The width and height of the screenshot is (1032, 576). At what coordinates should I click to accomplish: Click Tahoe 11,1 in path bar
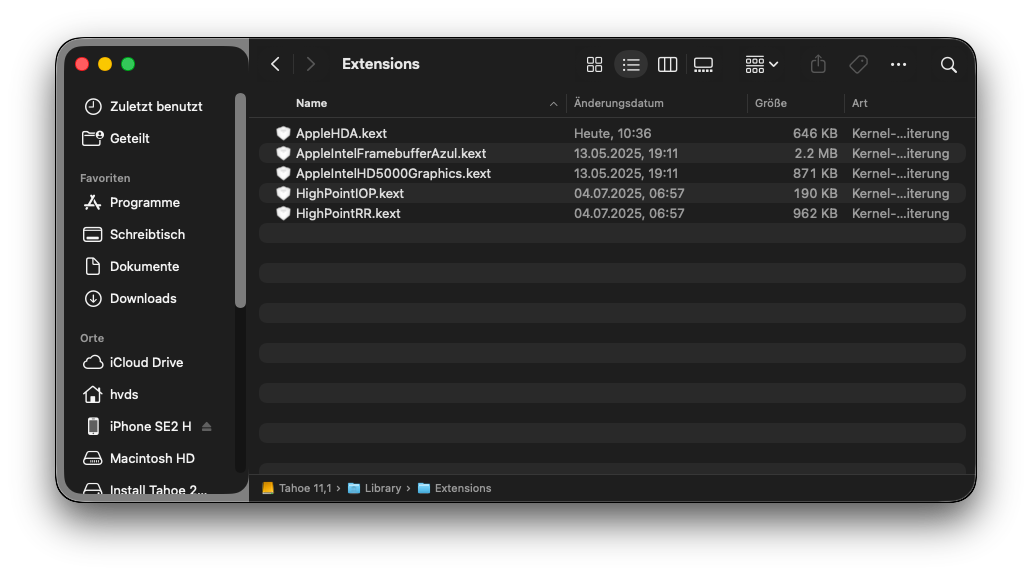click(x=297, y=488)
